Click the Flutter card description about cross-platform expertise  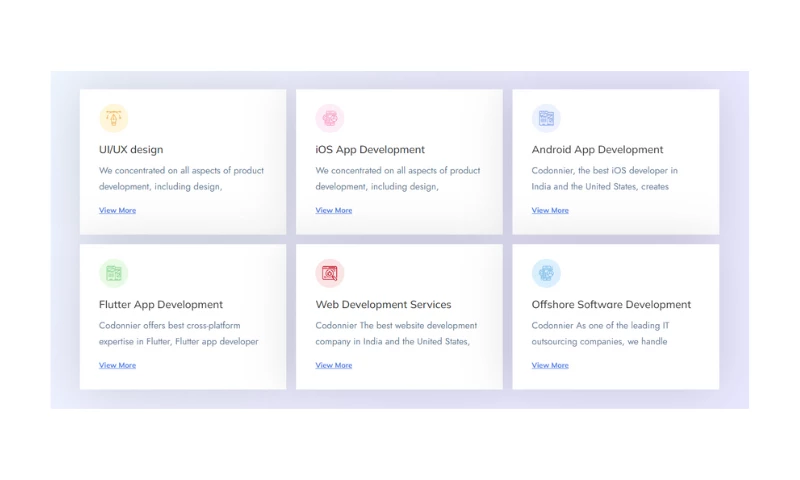click(178, 333)
